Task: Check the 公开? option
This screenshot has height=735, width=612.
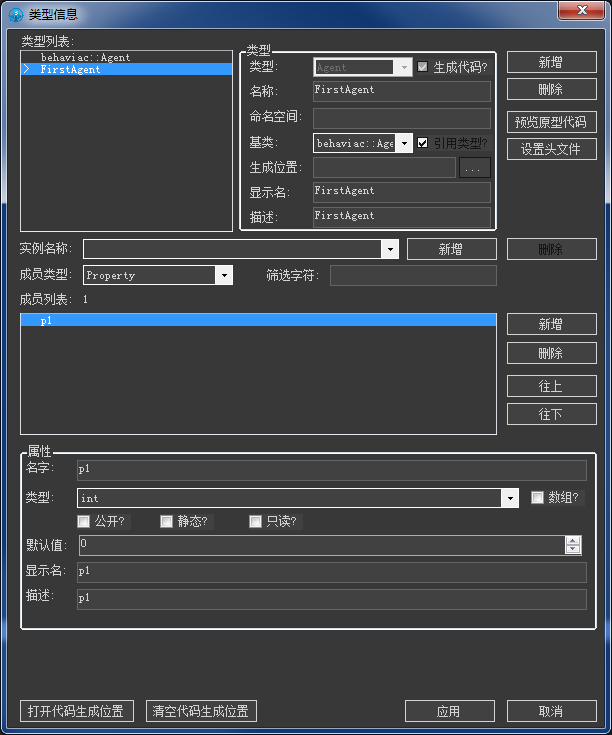Action: [x=84, y=521]
